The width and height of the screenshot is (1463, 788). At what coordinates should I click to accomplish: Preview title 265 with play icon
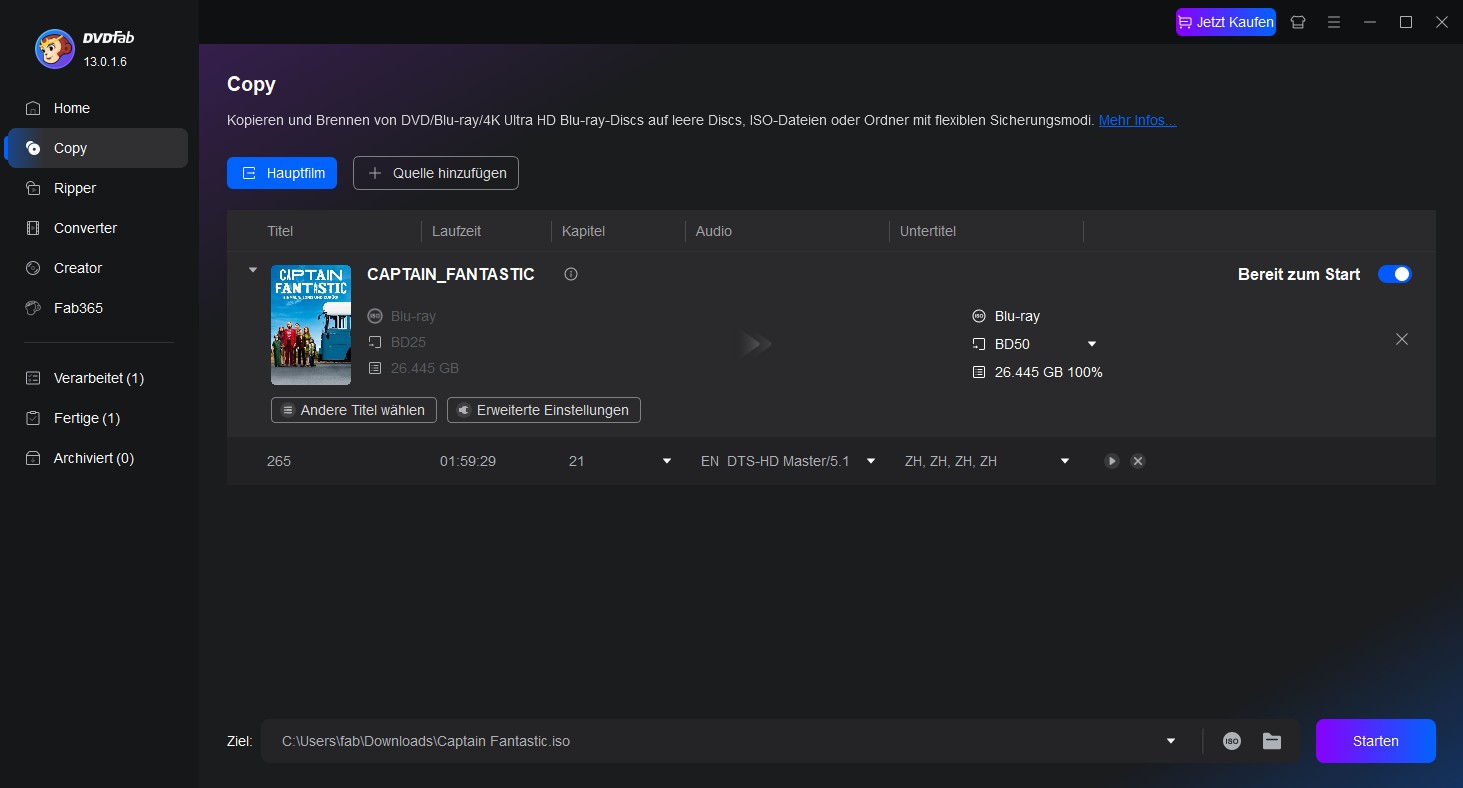pyautogui.click(x=1112, y=461)
